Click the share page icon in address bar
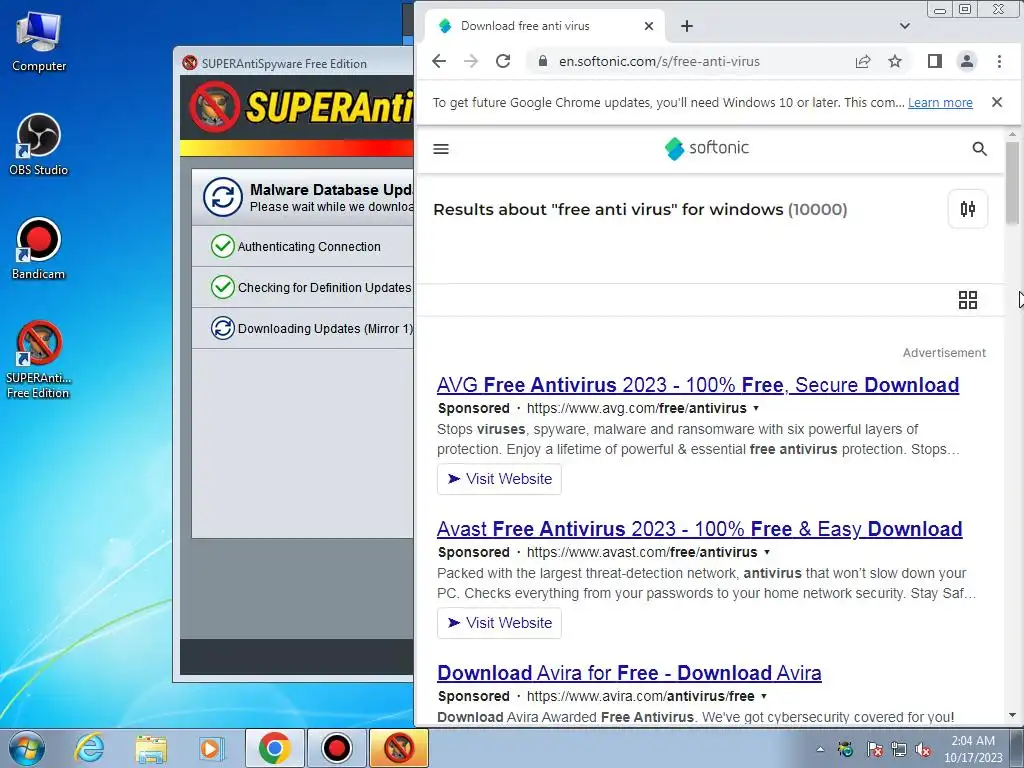The image size is (1024, 768). coord(863,61)
